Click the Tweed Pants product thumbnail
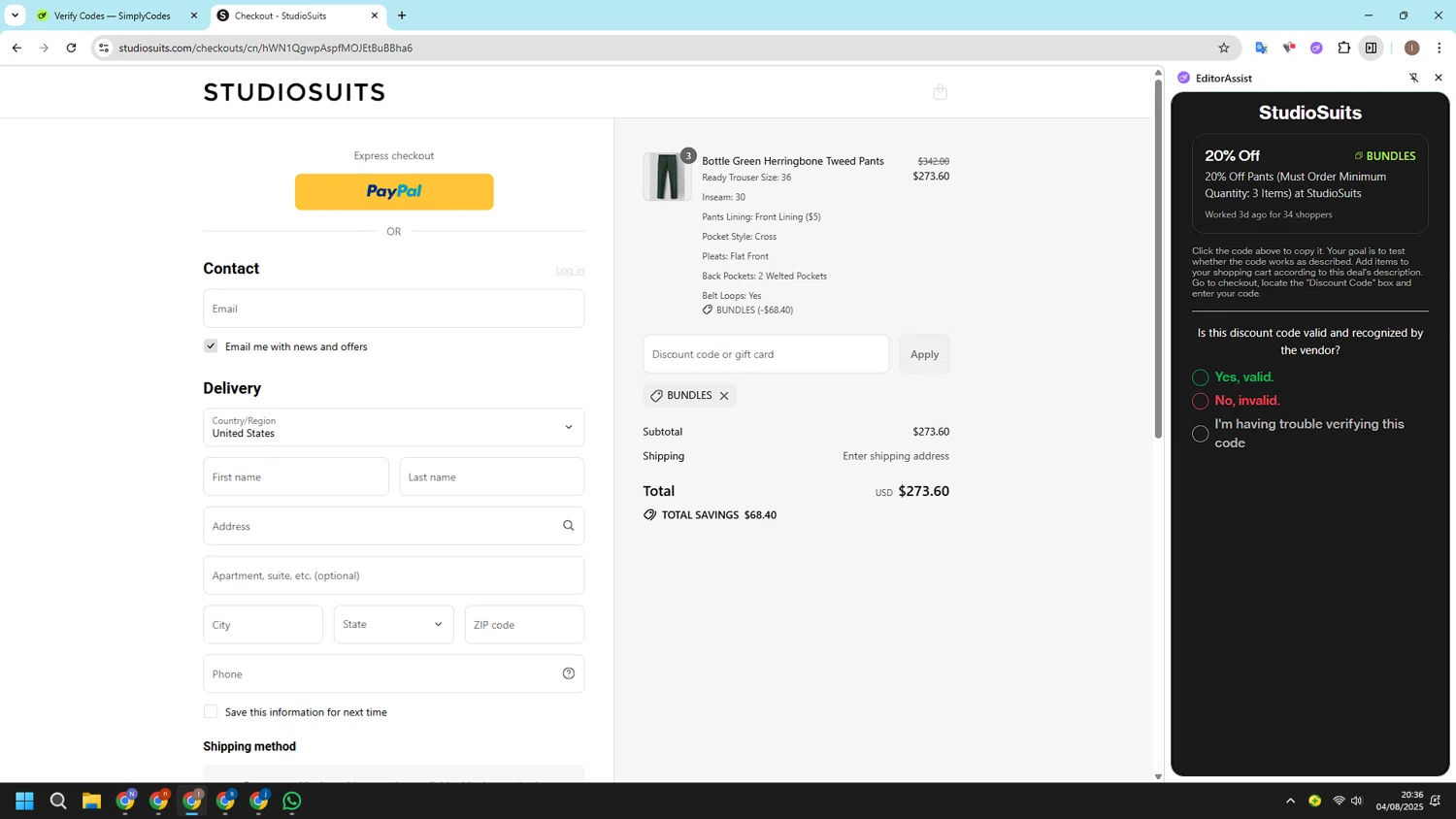The width and height of the screenshot is (1456, 819). click(667, 177)
